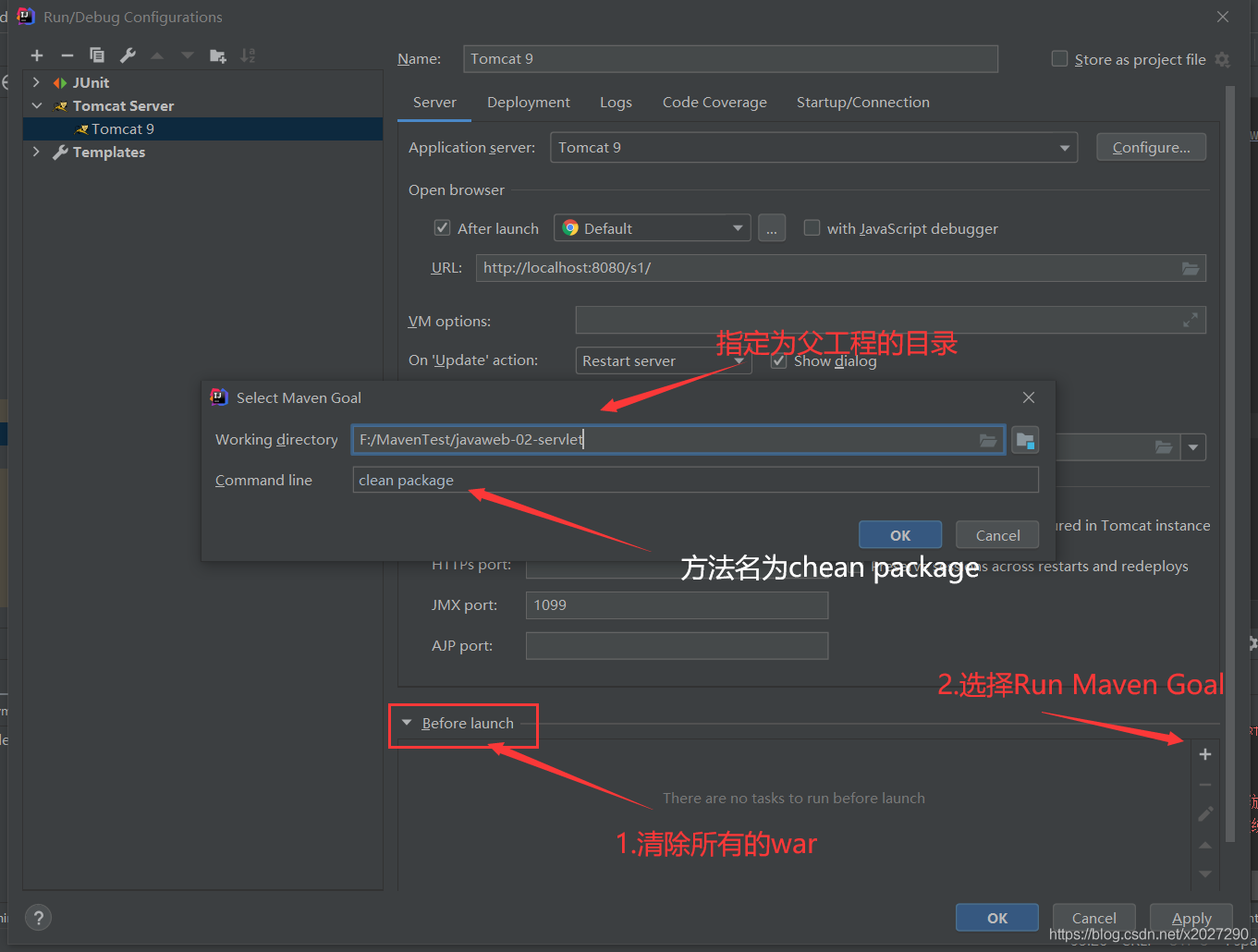Viewport: 1258px width, 952px height.
Task: Click the Working directory field
Action: point(678,440)
